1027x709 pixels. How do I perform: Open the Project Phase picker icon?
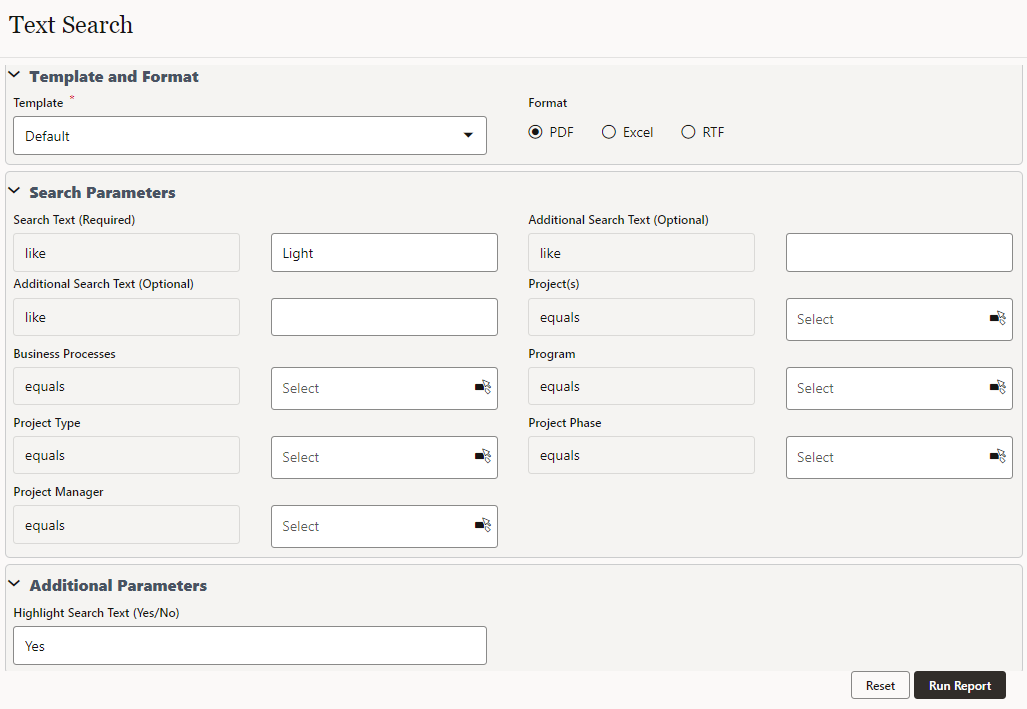[996, 456]
